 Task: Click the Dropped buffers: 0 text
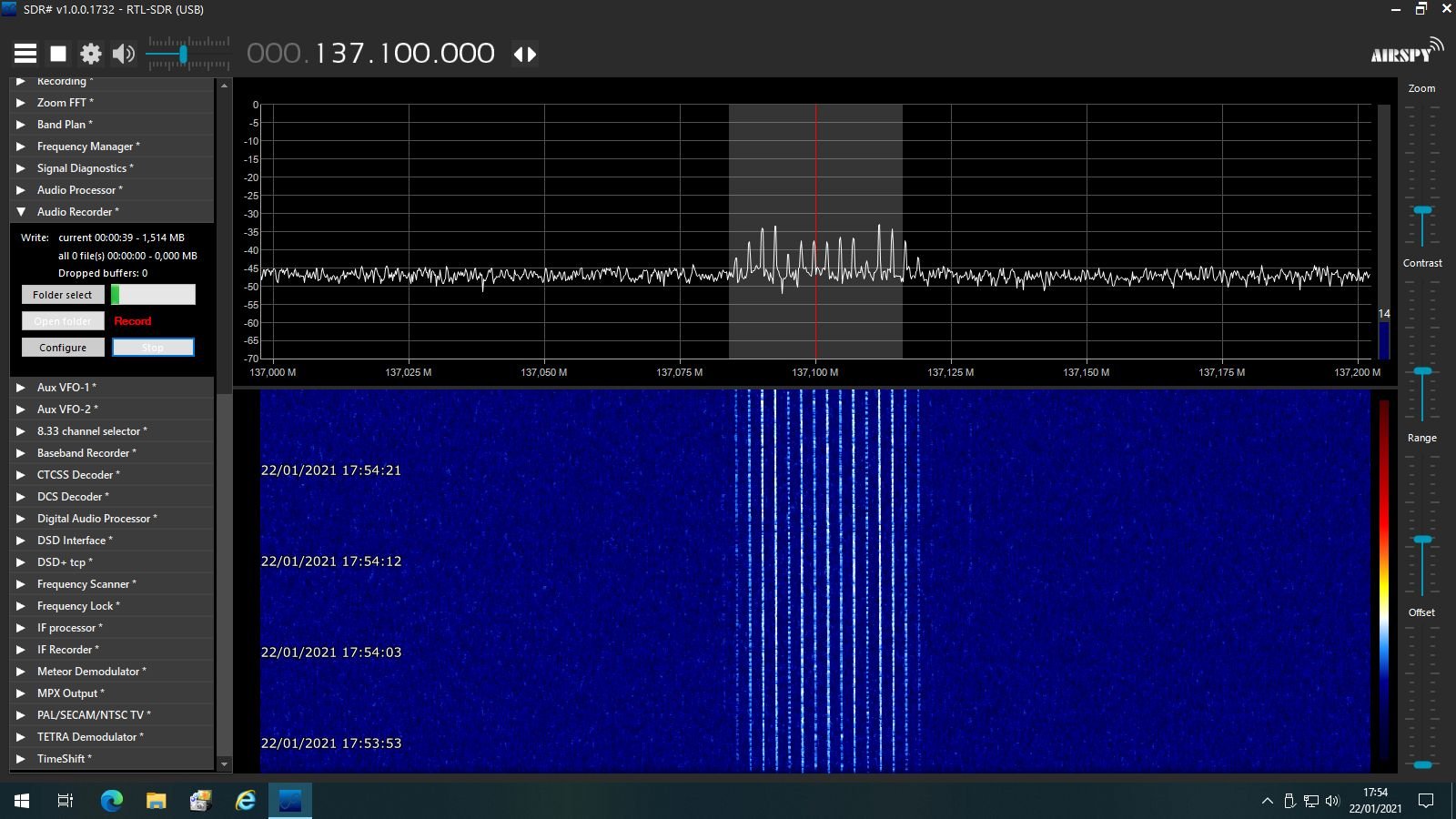103,273
